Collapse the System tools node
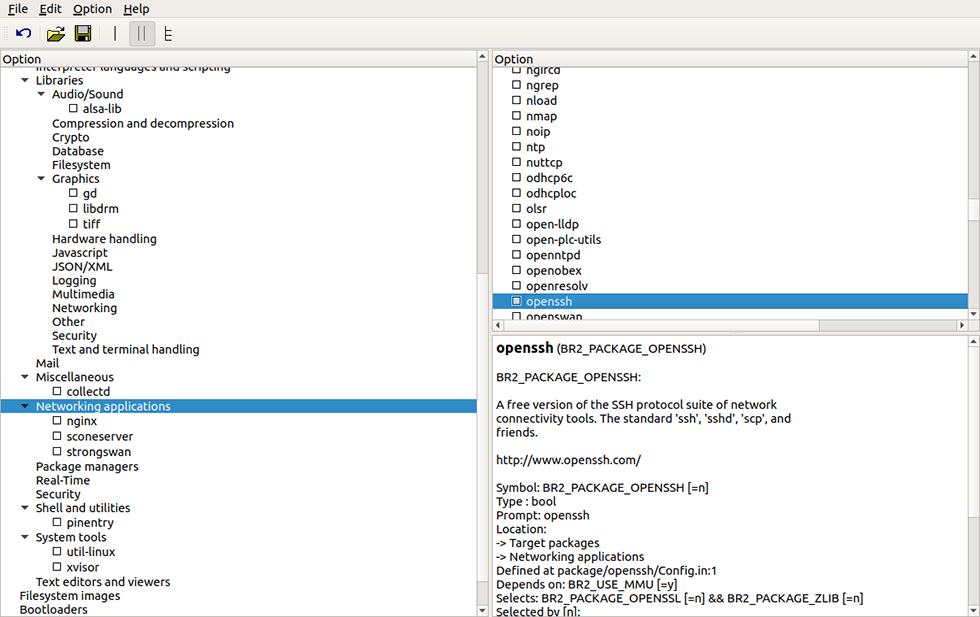Screen dimensions: 980x617 click(x=25, y=537)
